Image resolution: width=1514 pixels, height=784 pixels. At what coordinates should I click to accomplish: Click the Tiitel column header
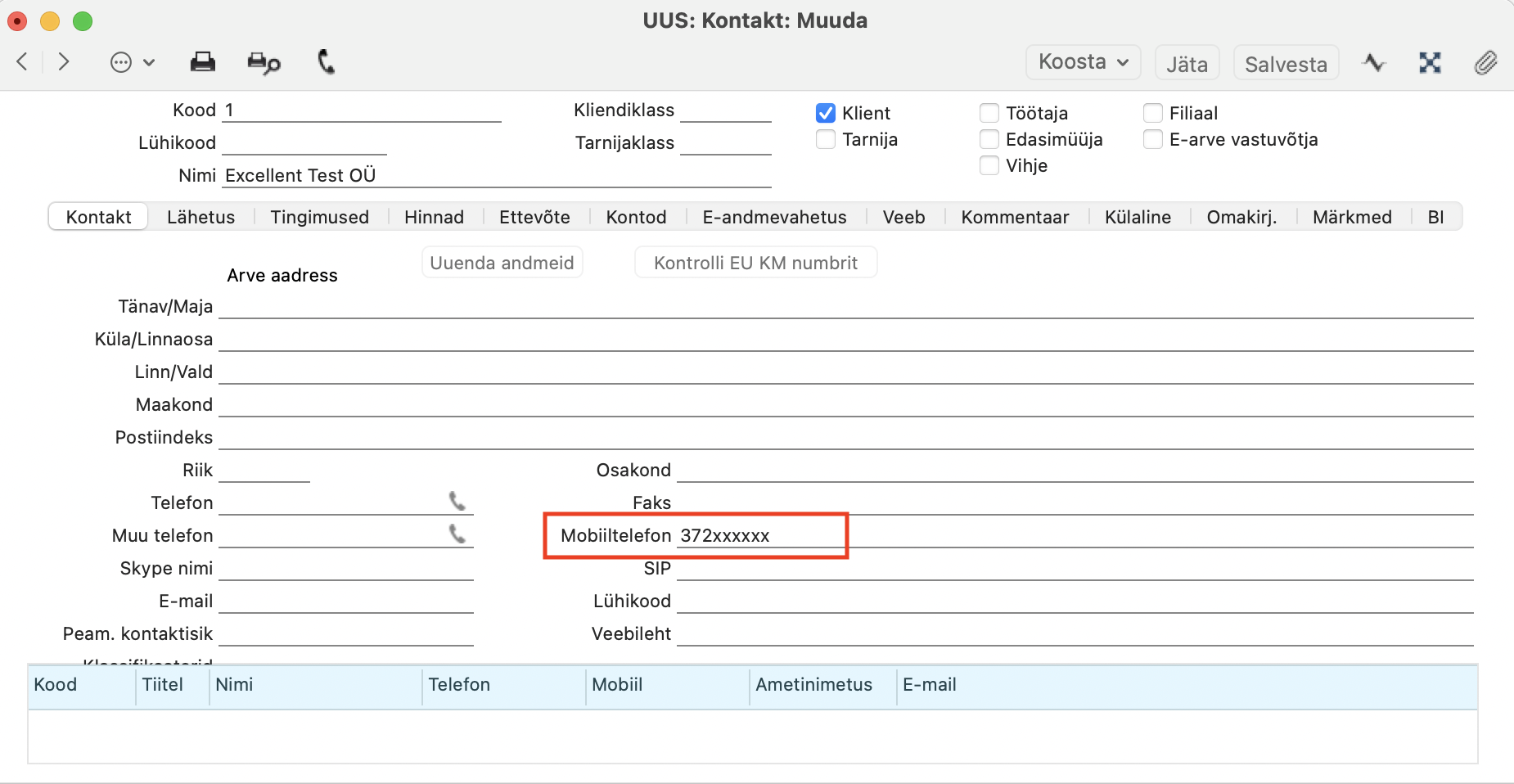(x=172, y=685)
